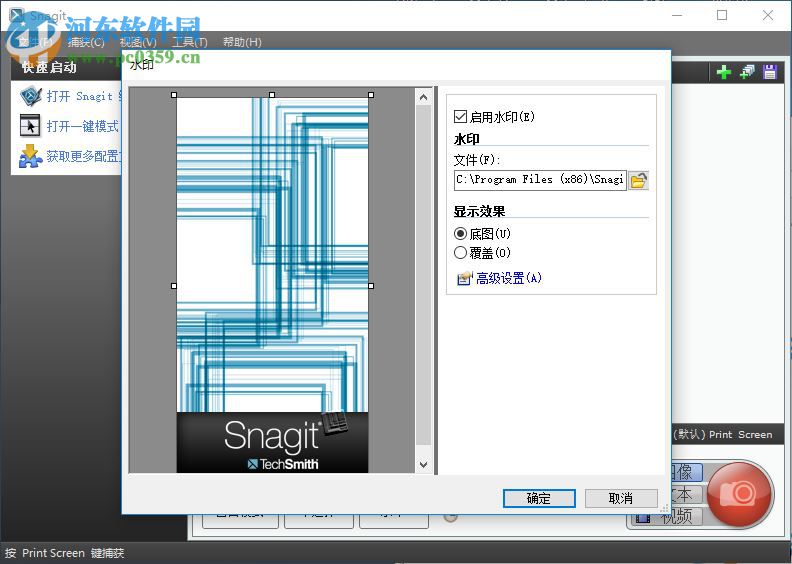Close the Snagit window

pyautogui.click(x=768, y=15)
